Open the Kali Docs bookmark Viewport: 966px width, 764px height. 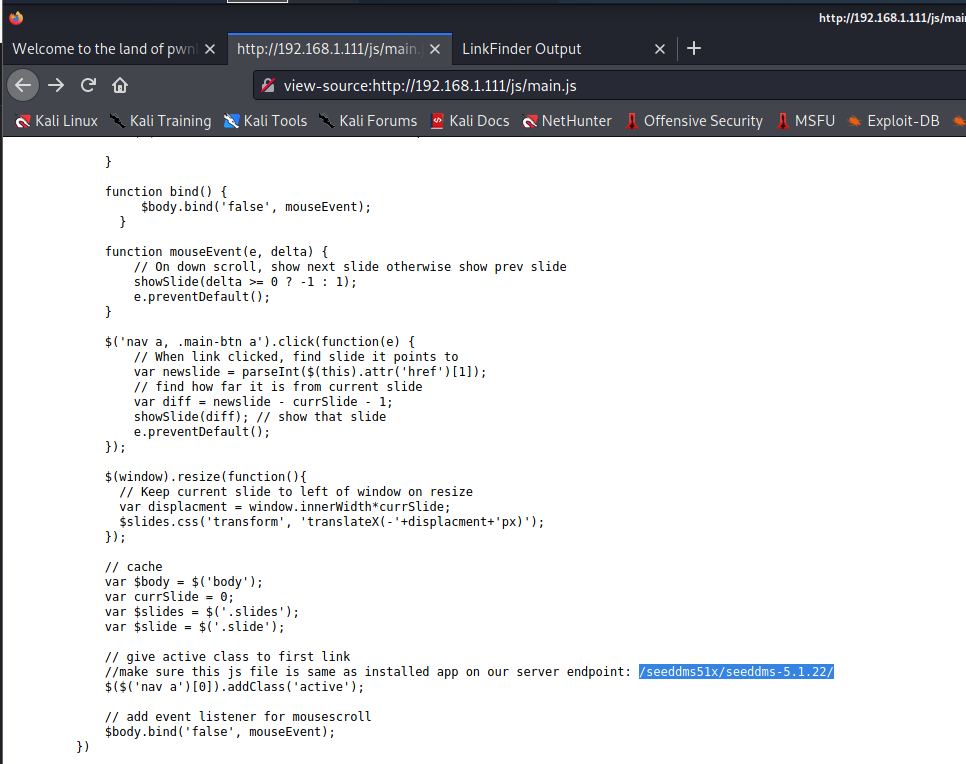[469, 121]
